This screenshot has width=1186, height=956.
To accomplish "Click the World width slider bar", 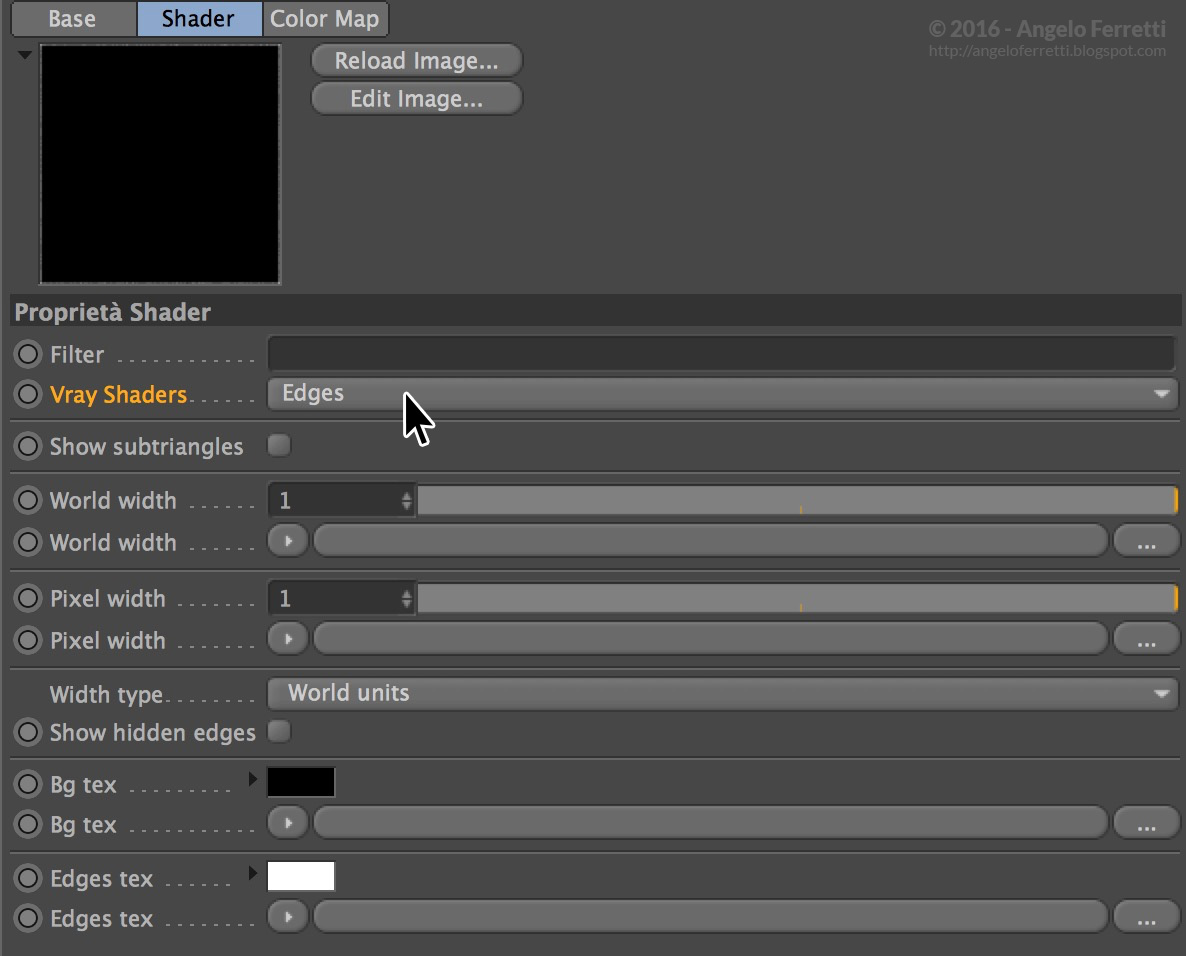I will click(797, 501).
